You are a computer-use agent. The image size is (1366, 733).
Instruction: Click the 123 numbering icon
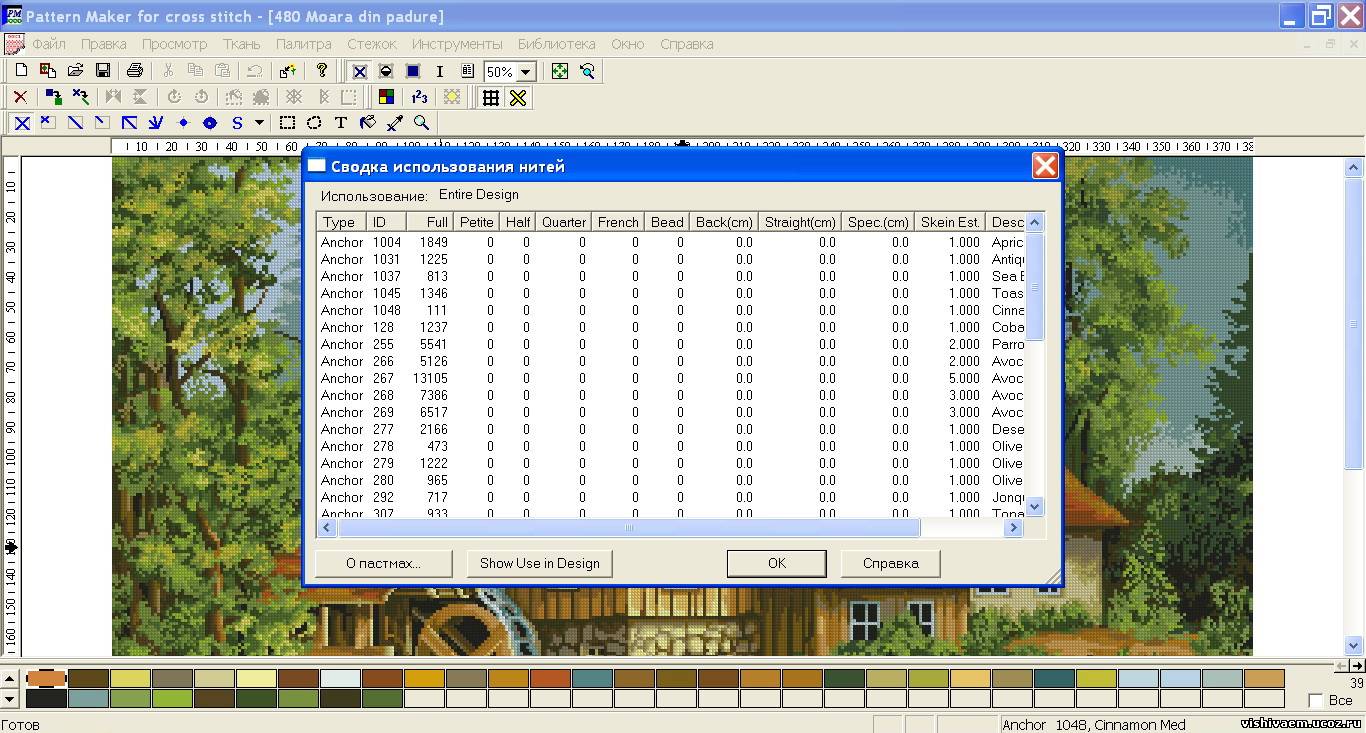tap(419, 97)
